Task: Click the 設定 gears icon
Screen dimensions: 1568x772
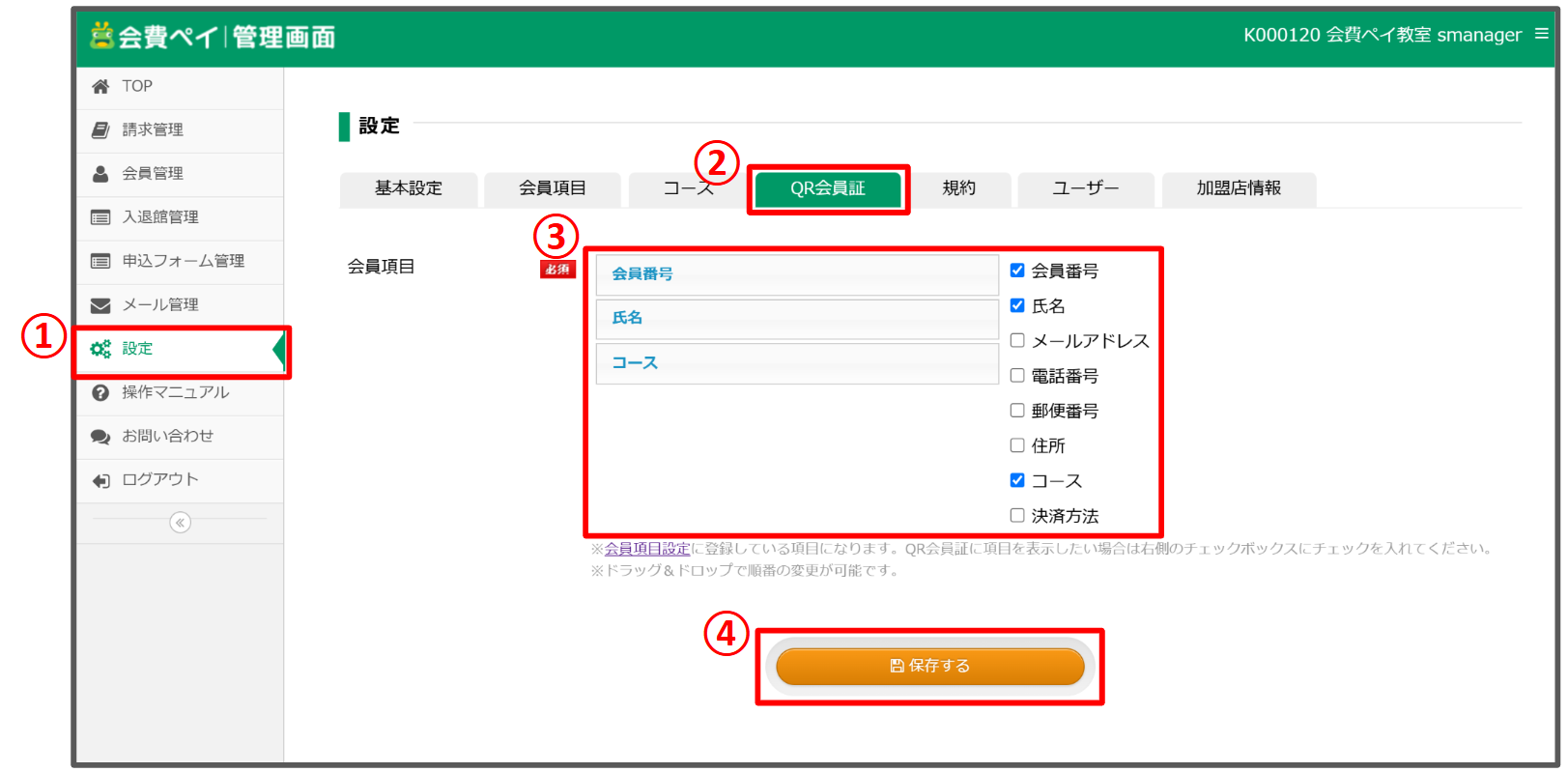Action: pos(100,349)
